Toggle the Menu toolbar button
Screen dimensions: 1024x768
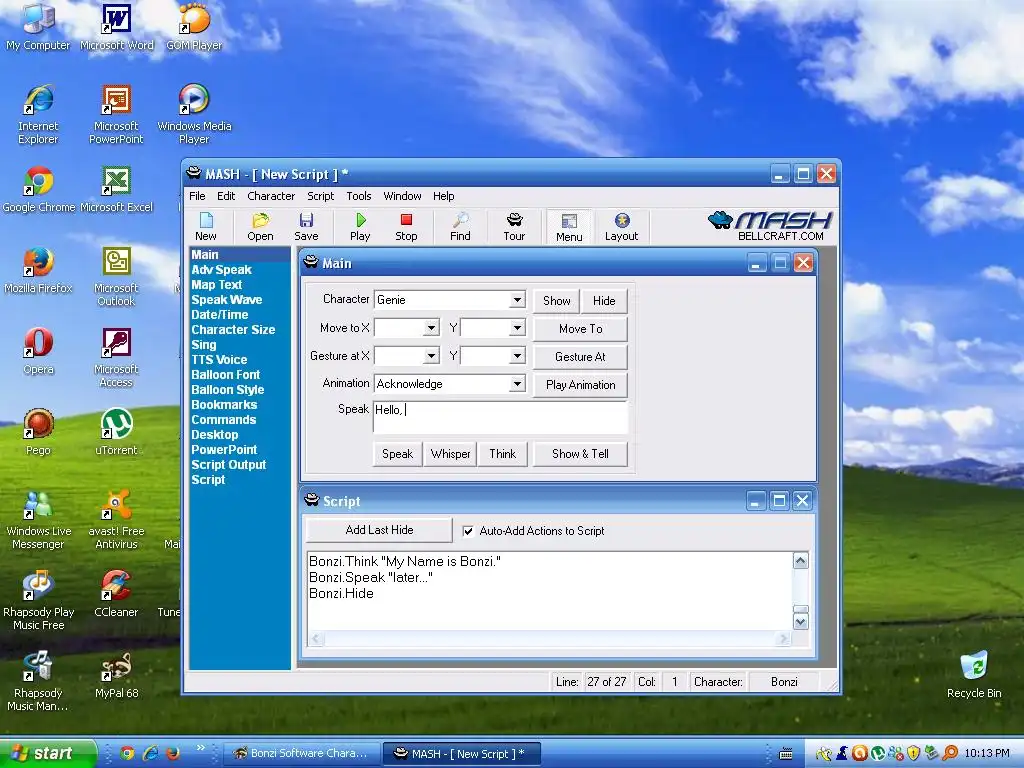pos(569,227)
